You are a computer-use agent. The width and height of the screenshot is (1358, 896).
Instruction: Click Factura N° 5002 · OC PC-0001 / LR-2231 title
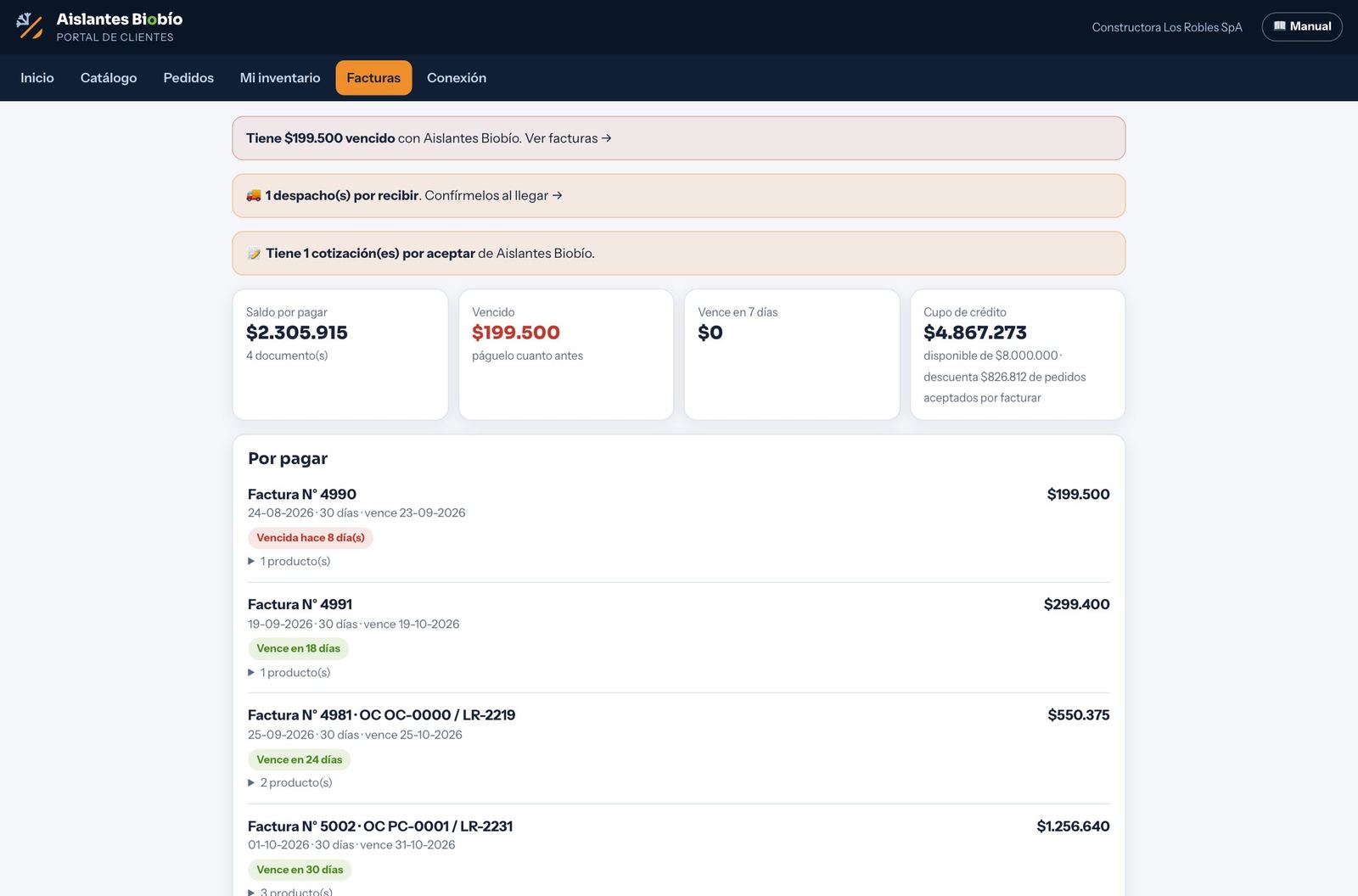tap(380, 826)
